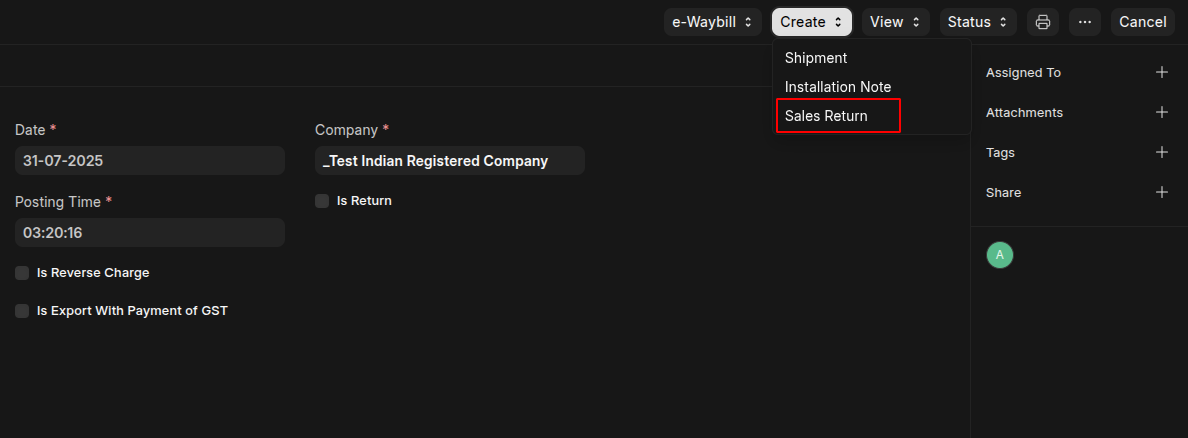Click the green user avatar A

(999, 255)
